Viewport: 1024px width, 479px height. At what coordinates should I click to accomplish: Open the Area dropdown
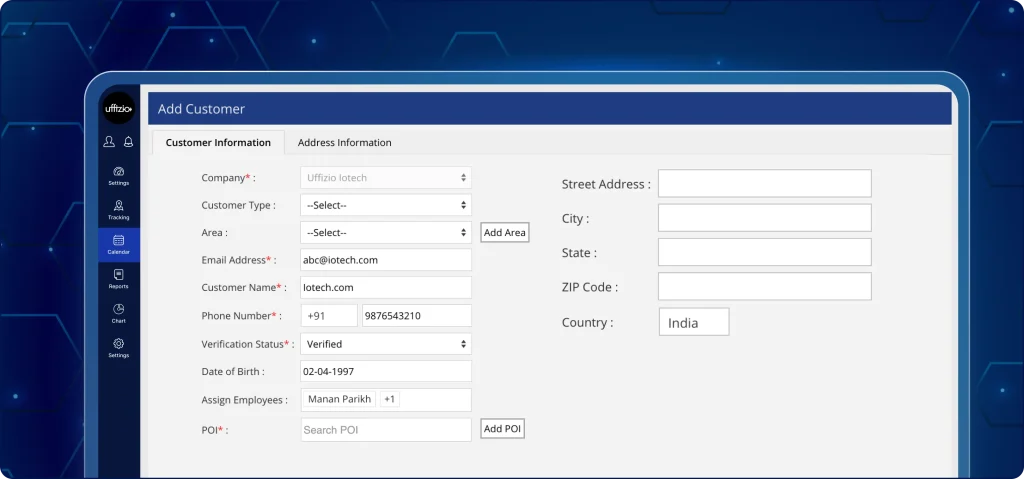pyautogui.click(x=386, y=233)
